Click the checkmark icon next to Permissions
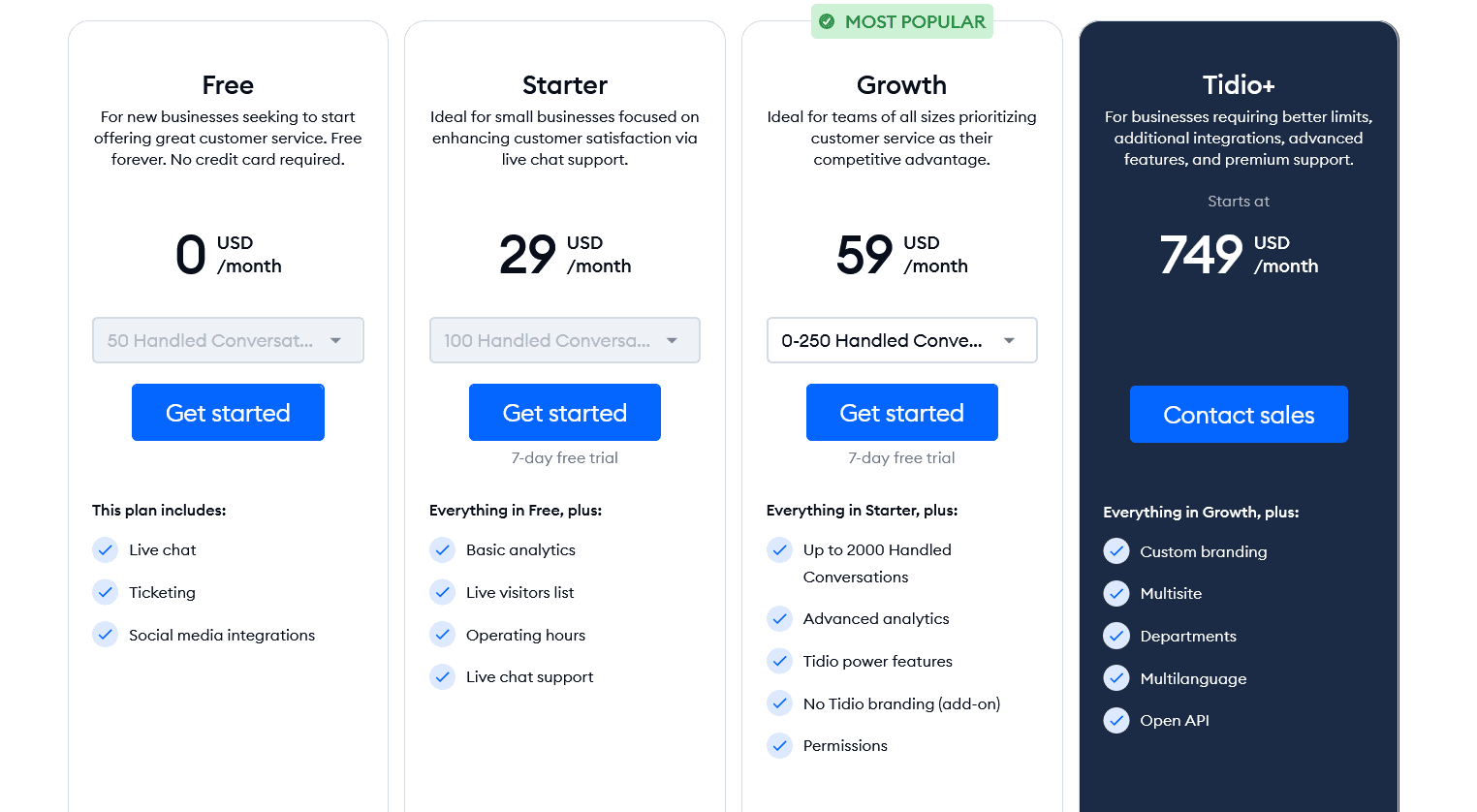1477x812 pixels. [779, 745]
